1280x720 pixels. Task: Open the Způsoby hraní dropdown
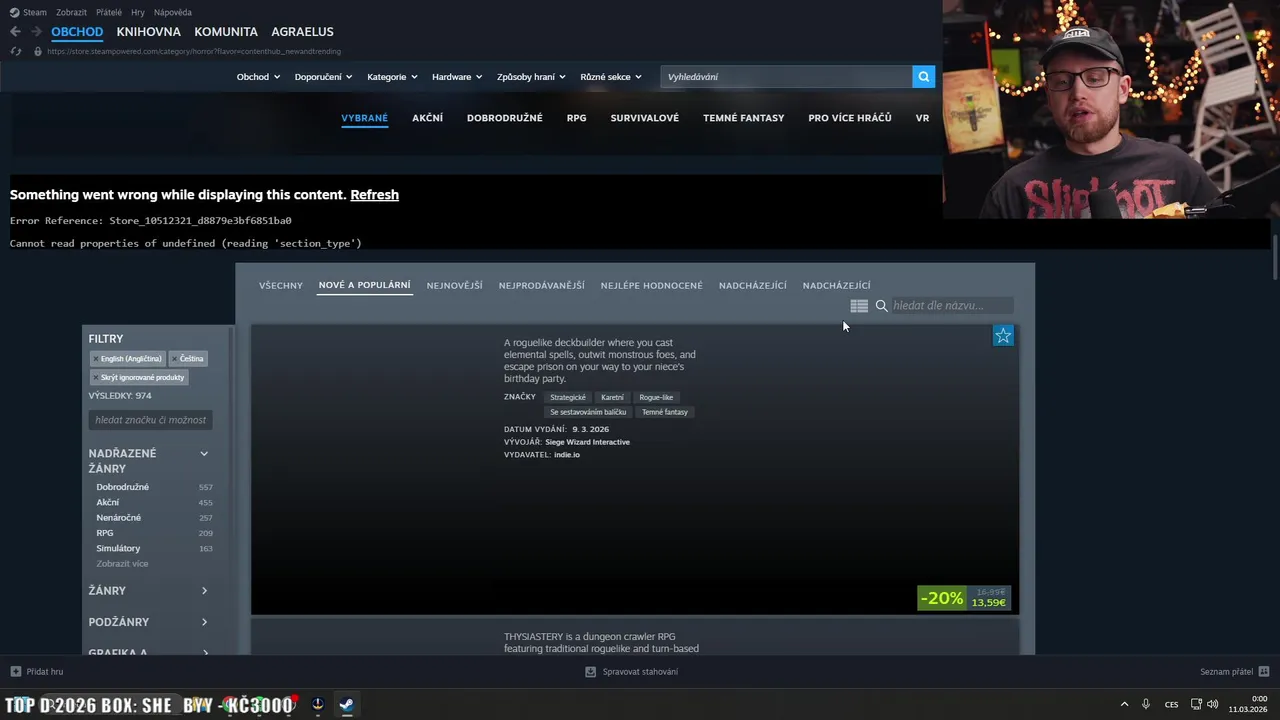[x=531, y=77]
